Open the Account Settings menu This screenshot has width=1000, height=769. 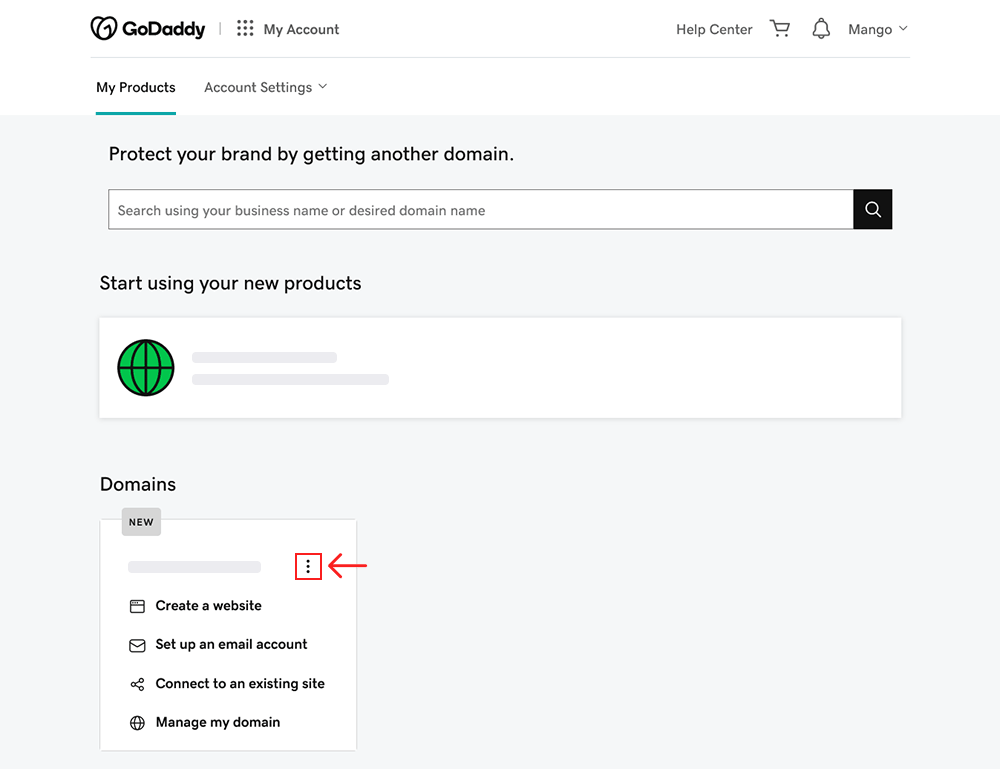[x=265, y=87]
